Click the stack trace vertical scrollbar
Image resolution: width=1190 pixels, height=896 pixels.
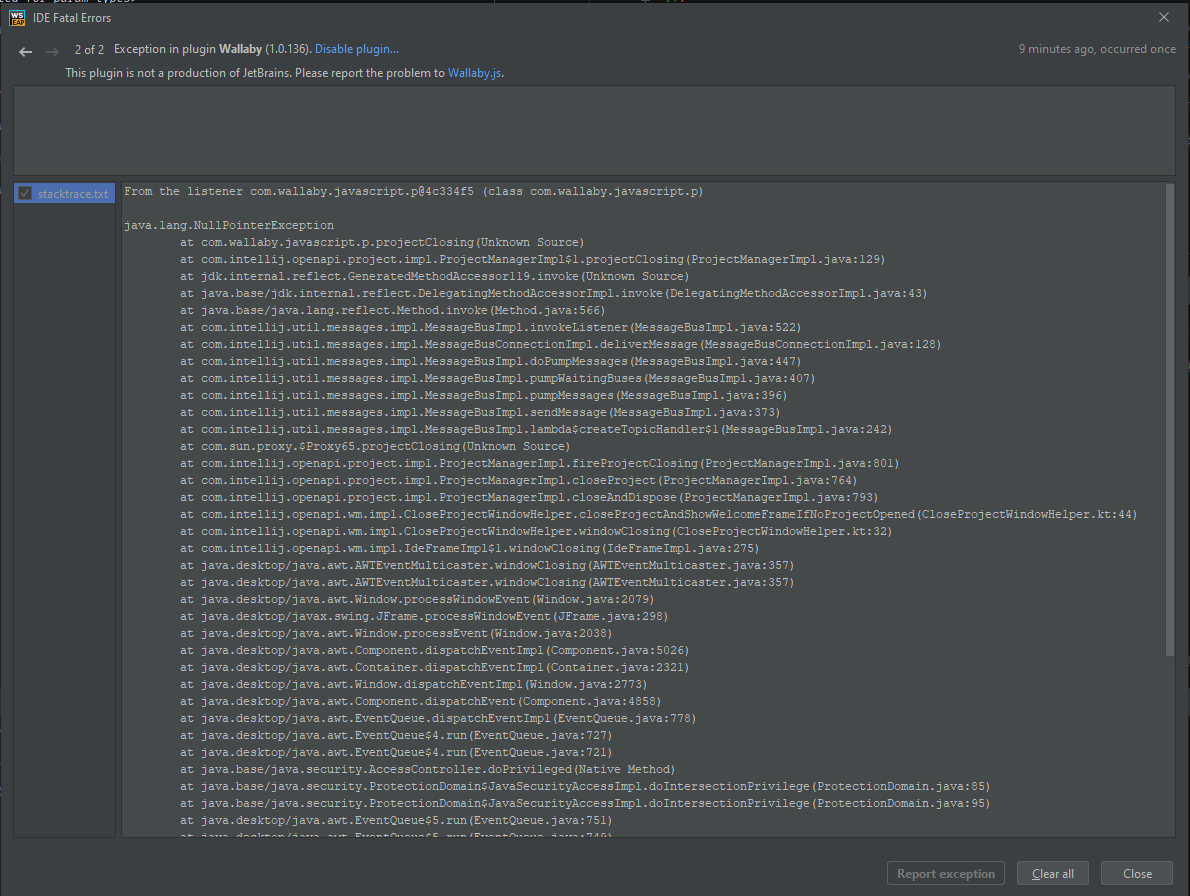(x=1170, y=420)
